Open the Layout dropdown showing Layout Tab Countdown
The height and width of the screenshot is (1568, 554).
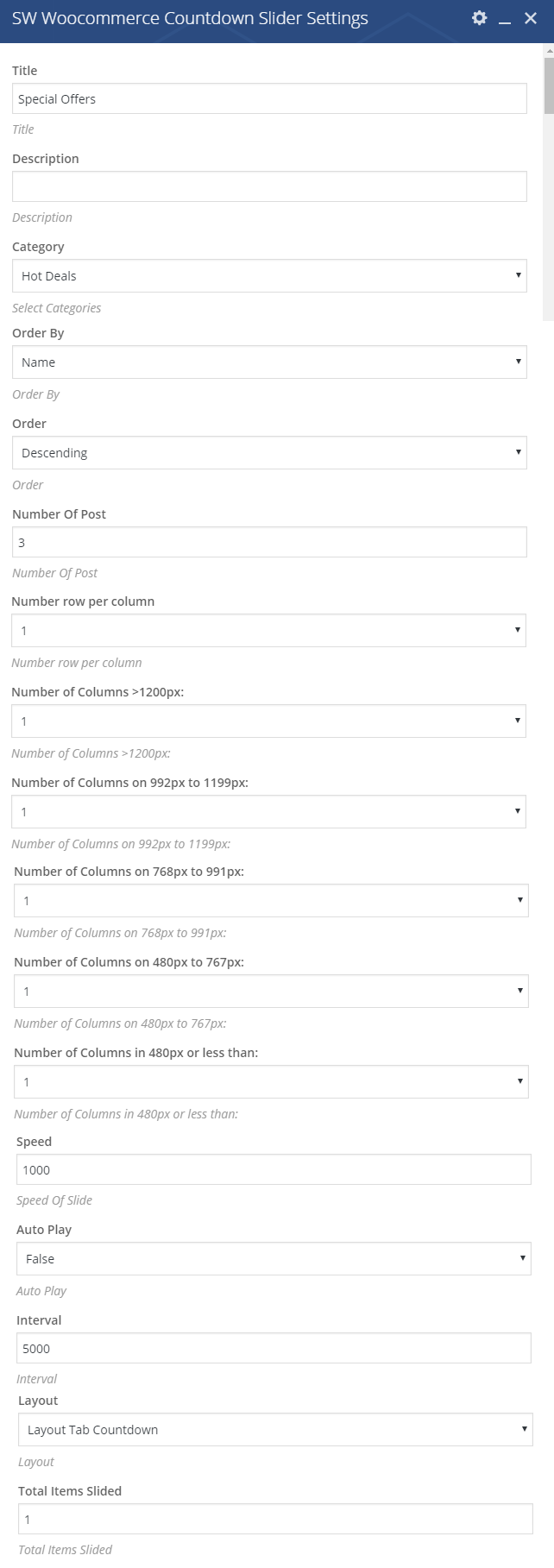[x=275, y=1430]
